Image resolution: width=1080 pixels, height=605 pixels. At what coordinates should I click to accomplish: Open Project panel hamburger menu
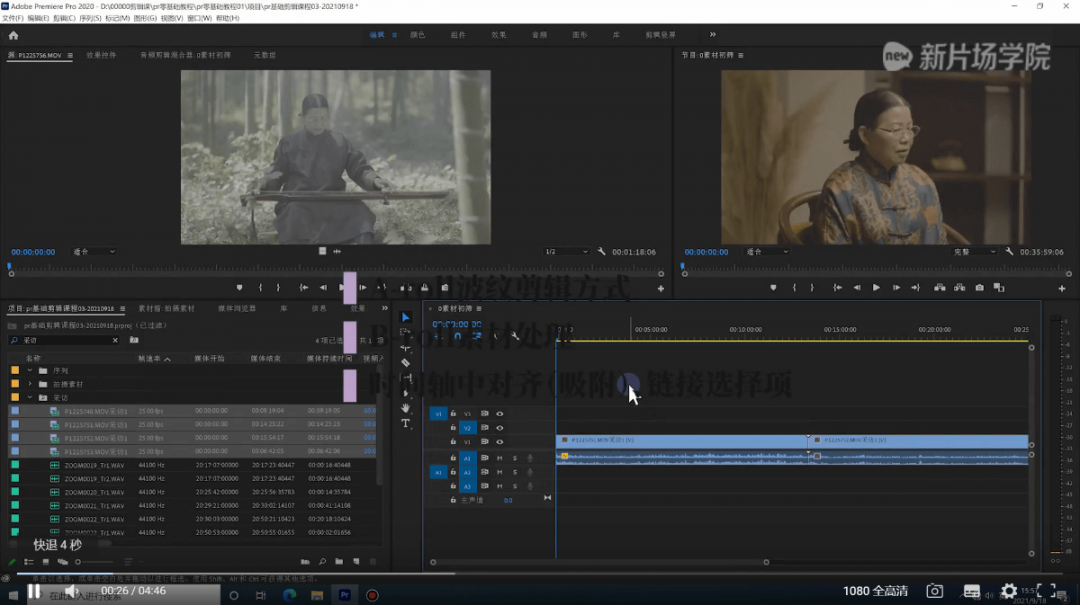[x=123, y=309]
